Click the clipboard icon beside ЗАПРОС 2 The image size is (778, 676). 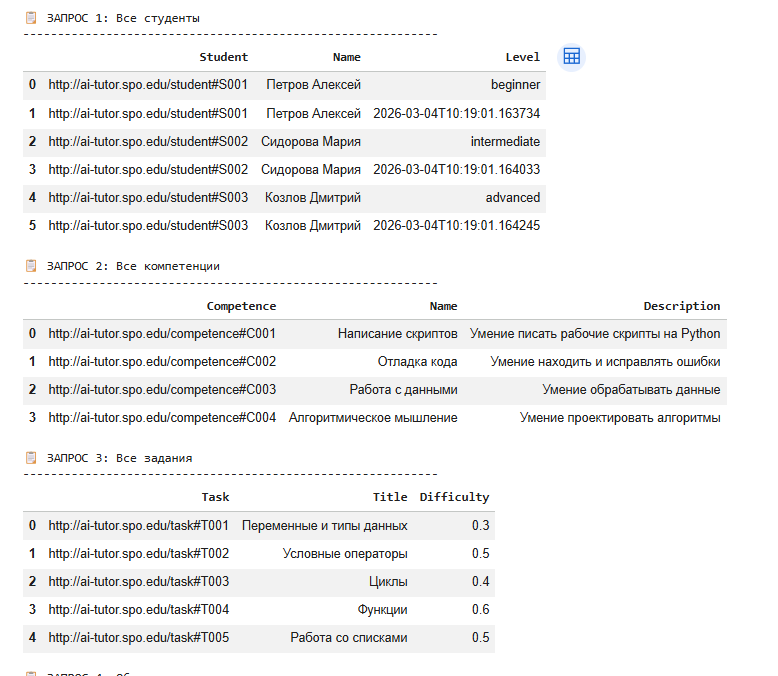[31, 266]
